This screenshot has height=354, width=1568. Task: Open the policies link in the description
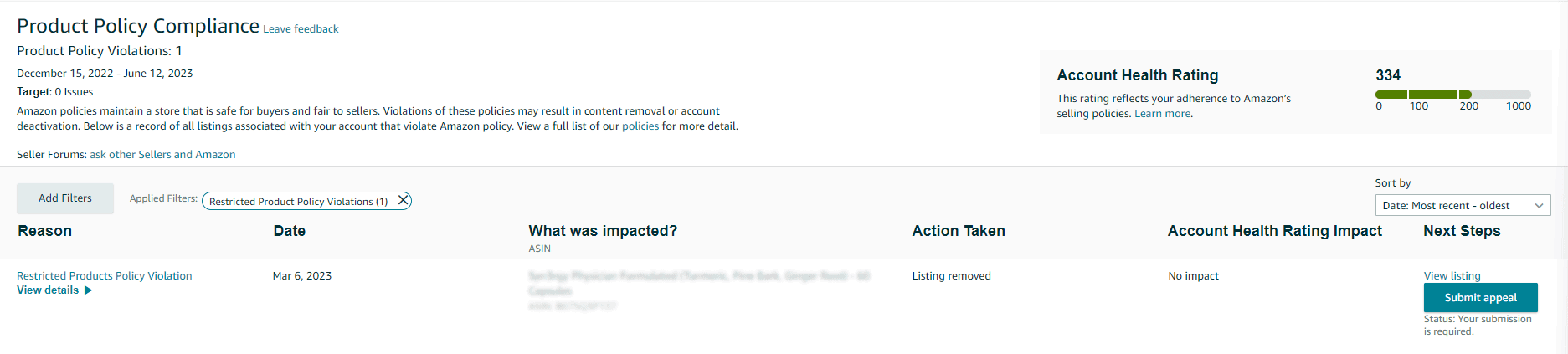(640, 126)
